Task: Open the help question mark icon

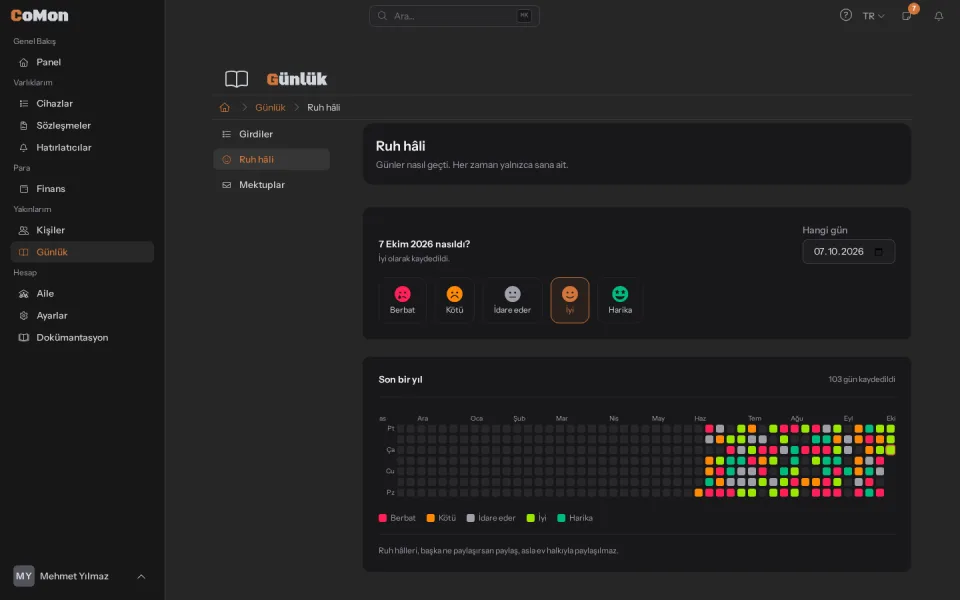Action: tap(846, 15)
